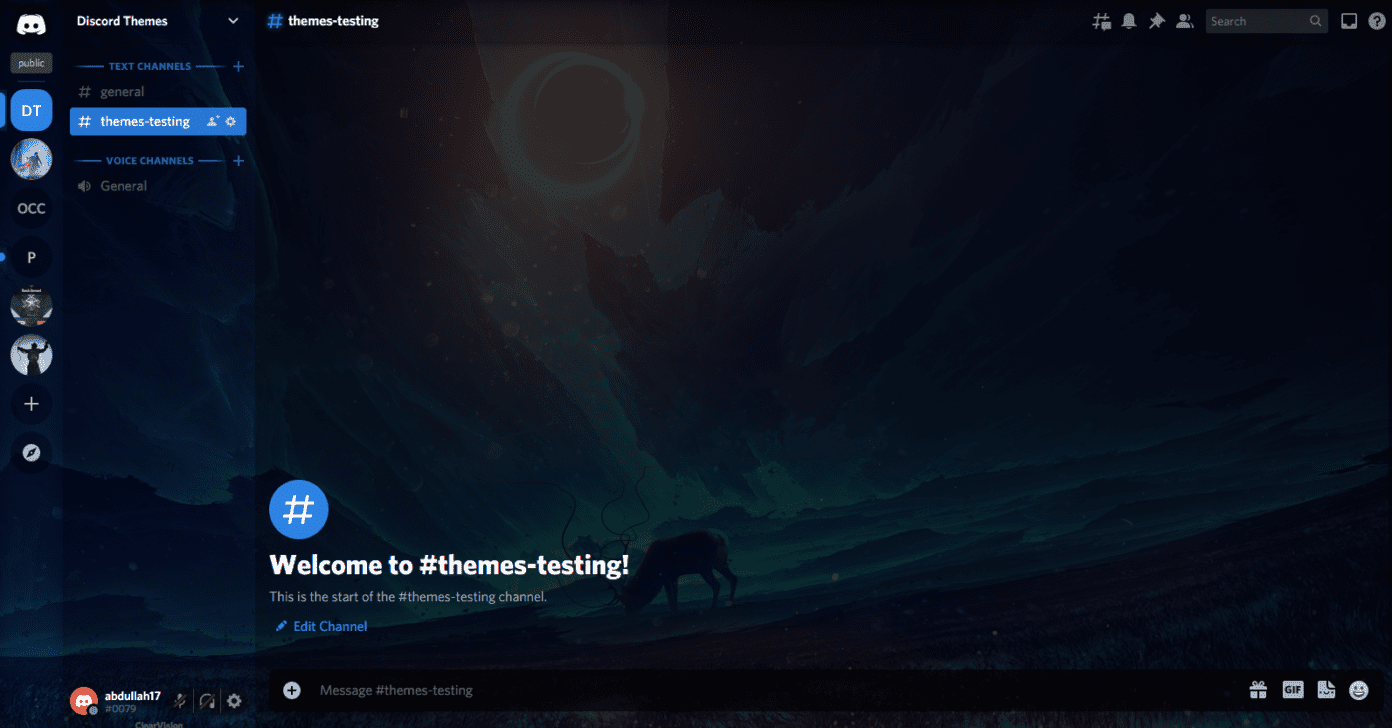Open the emoji picker

pos(1358,690)
